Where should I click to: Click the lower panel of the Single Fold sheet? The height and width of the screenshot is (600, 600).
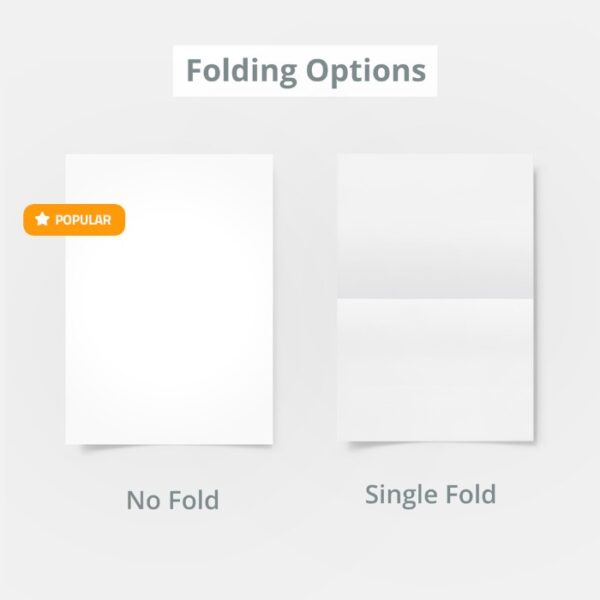(x=435, y=370)
